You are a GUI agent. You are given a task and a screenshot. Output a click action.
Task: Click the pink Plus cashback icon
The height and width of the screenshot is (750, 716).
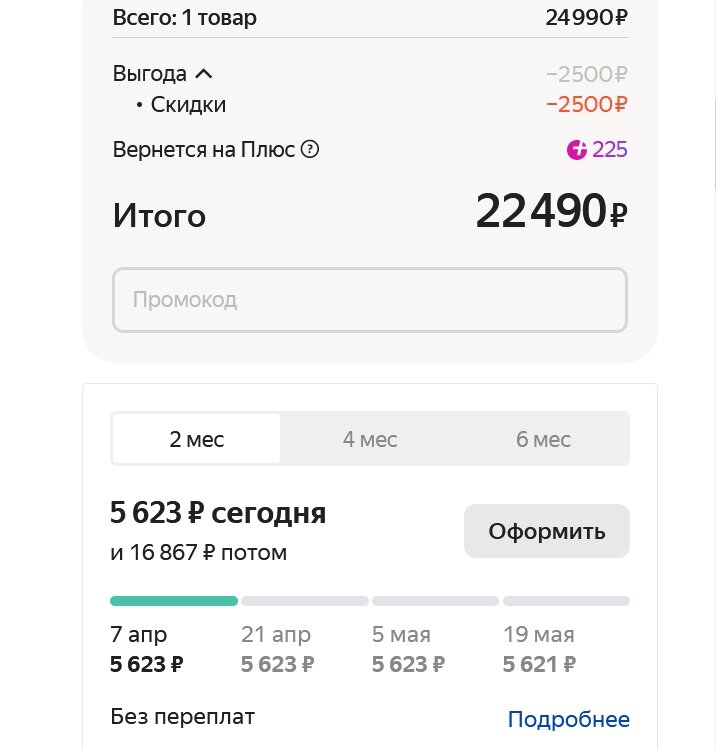pos(576,150)
